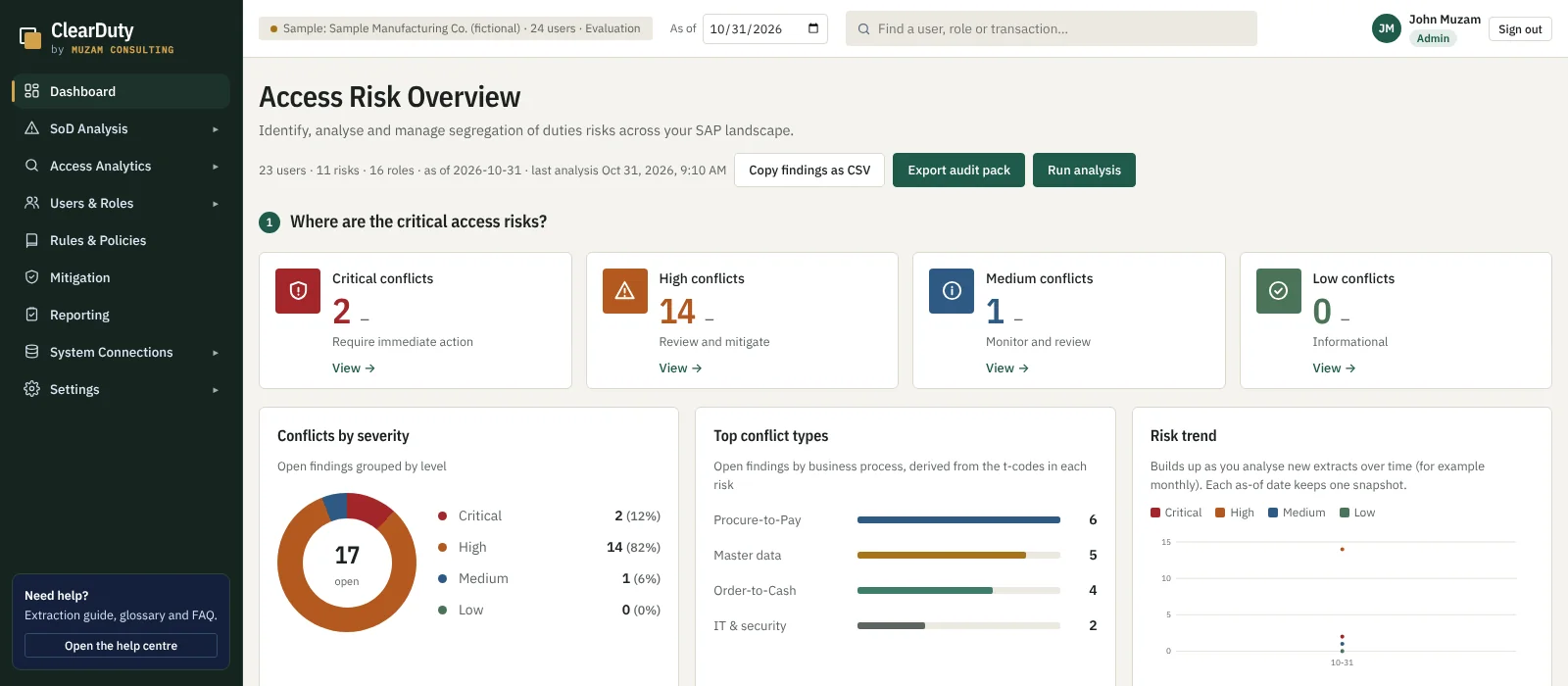Click the Critical row in severity legend

[x=549, y=516]
